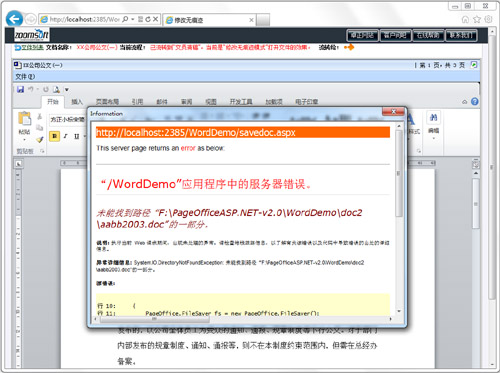This screenshot has width=500, height=373.
Task: Click the tab selector at ruler corner
Action: [18, 163]
